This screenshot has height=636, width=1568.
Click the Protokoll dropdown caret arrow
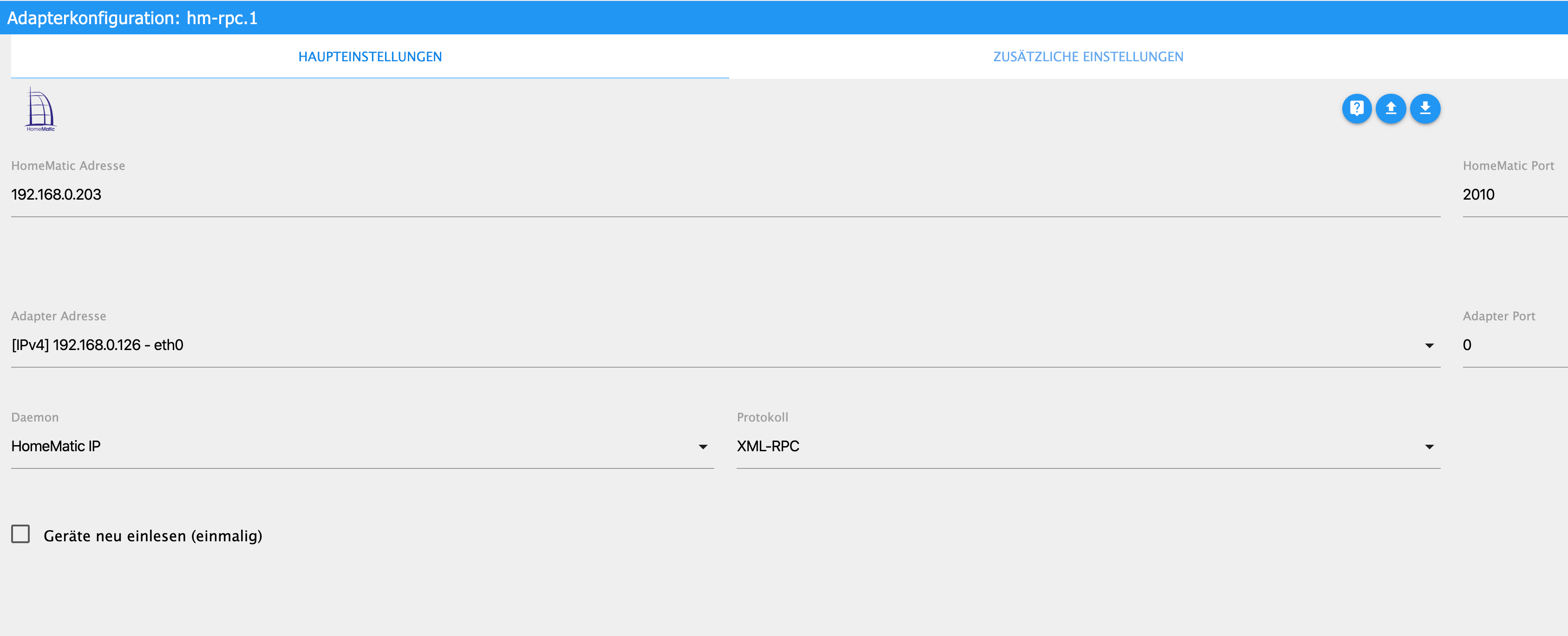coord(1429,447)
